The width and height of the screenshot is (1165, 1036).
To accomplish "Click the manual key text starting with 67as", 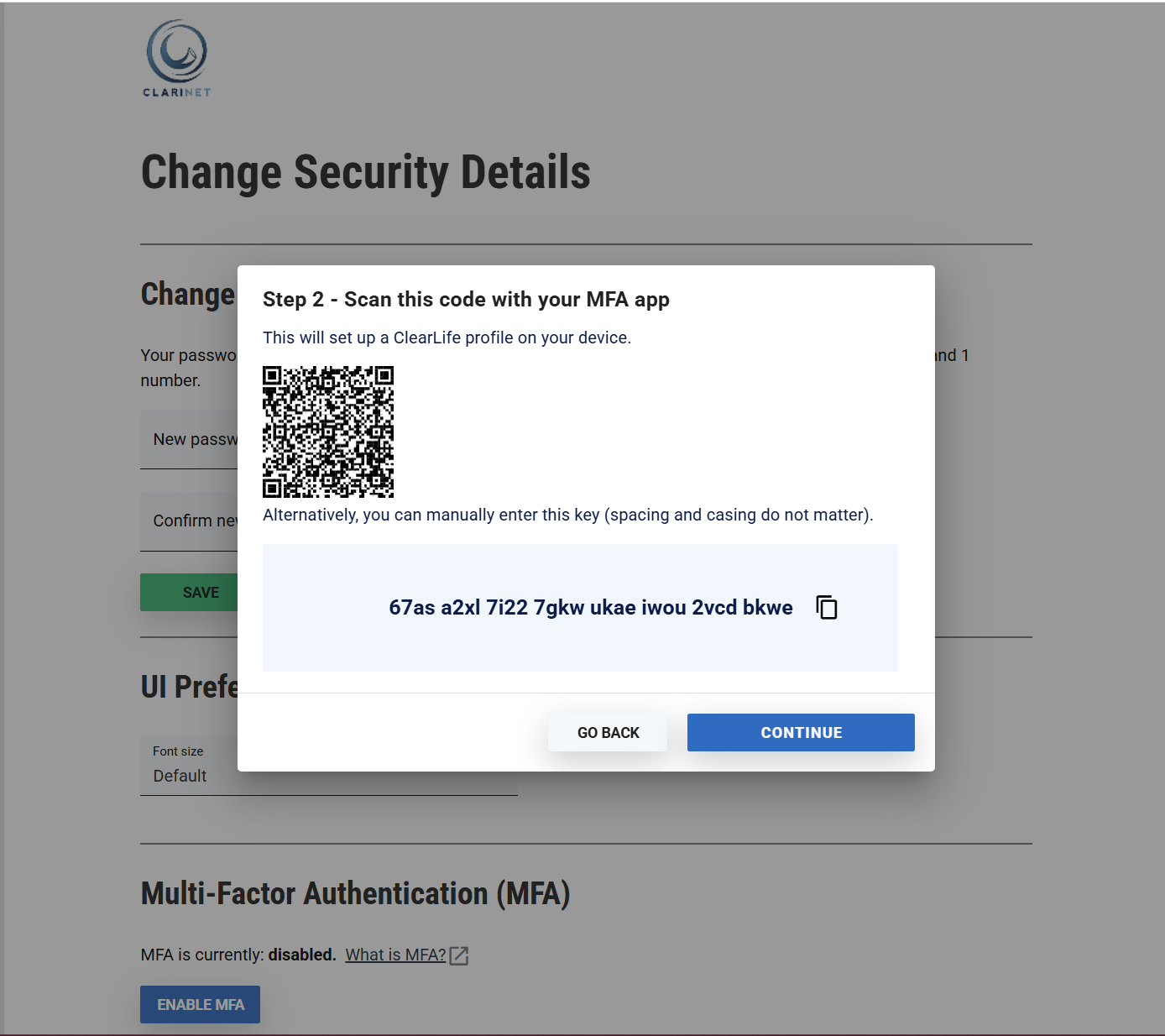I will coord(590,608).
